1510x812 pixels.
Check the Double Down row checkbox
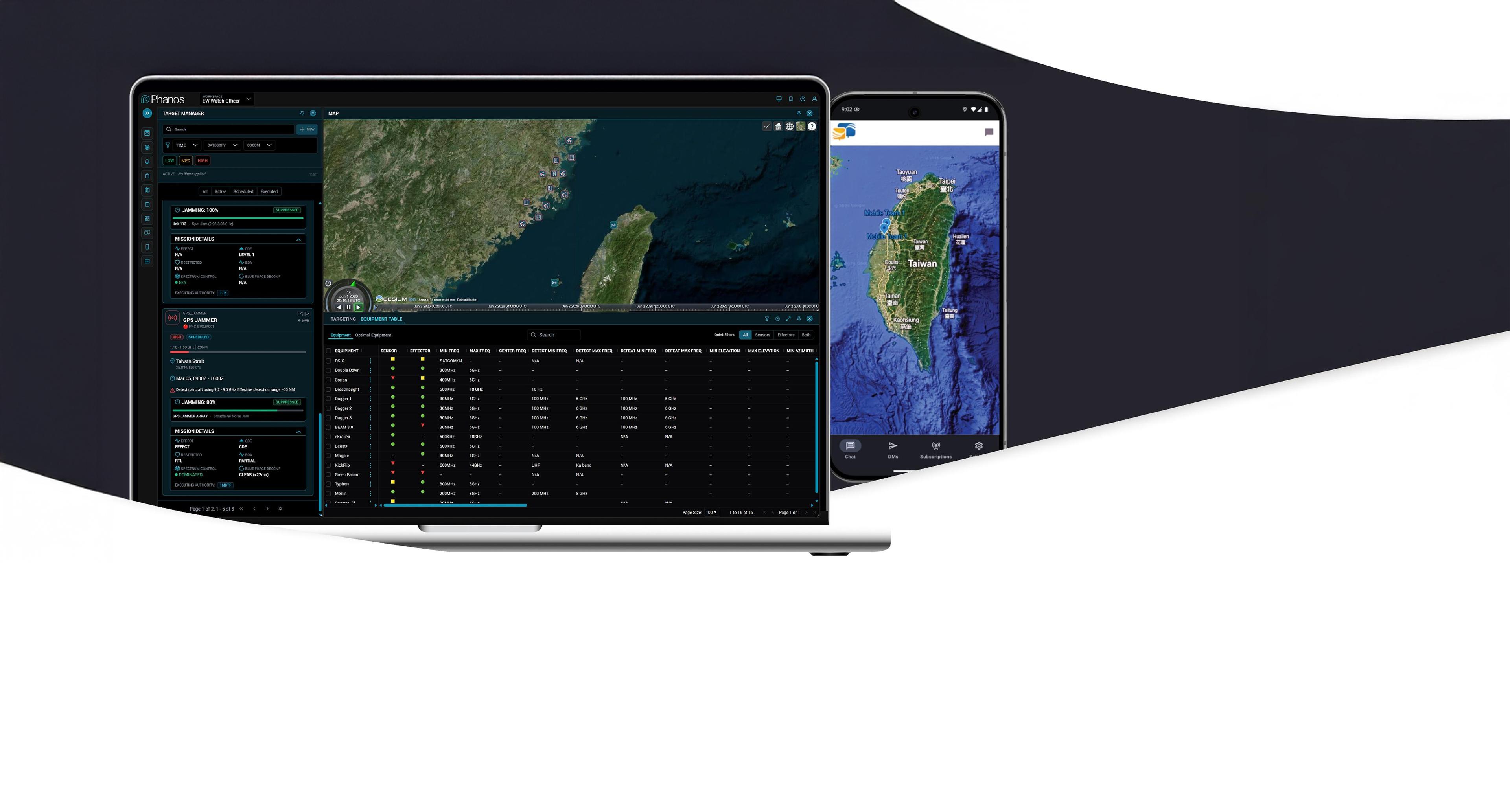point(328,370)
